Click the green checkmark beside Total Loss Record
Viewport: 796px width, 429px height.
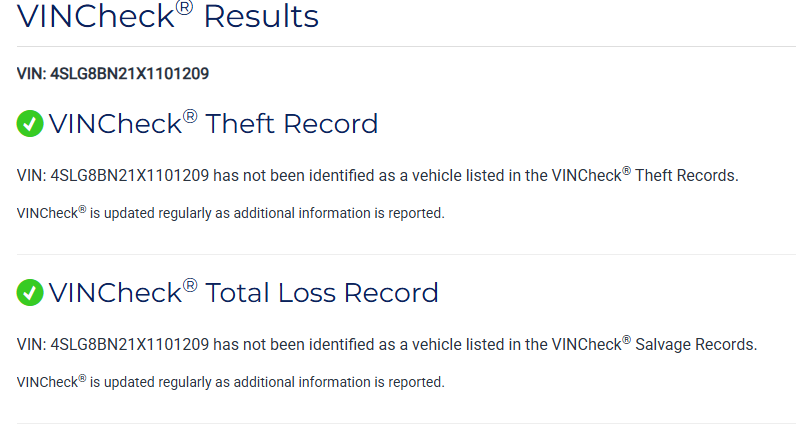(30, 293)
